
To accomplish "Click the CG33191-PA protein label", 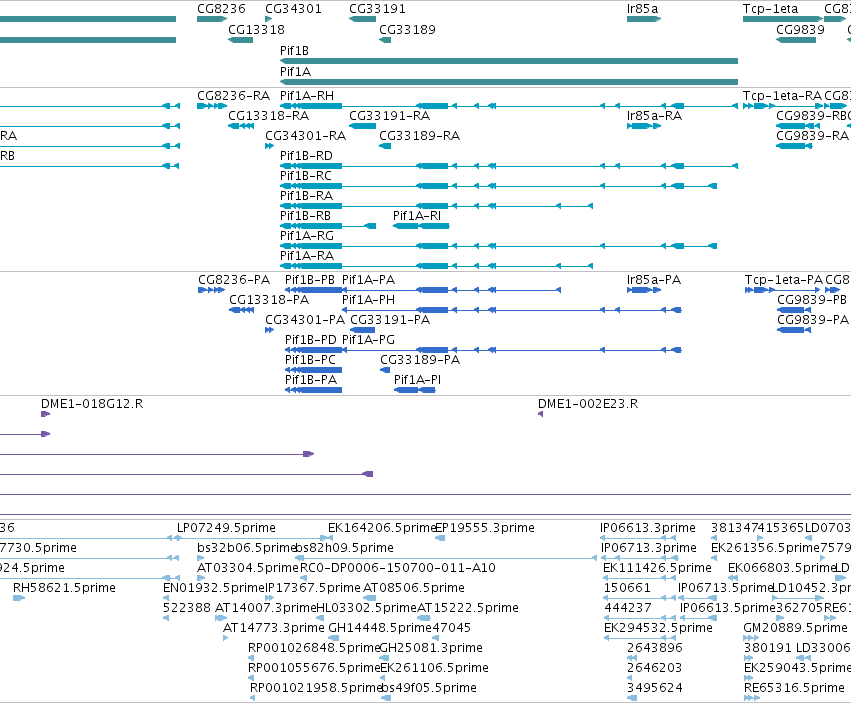I will tap(390, 320).
